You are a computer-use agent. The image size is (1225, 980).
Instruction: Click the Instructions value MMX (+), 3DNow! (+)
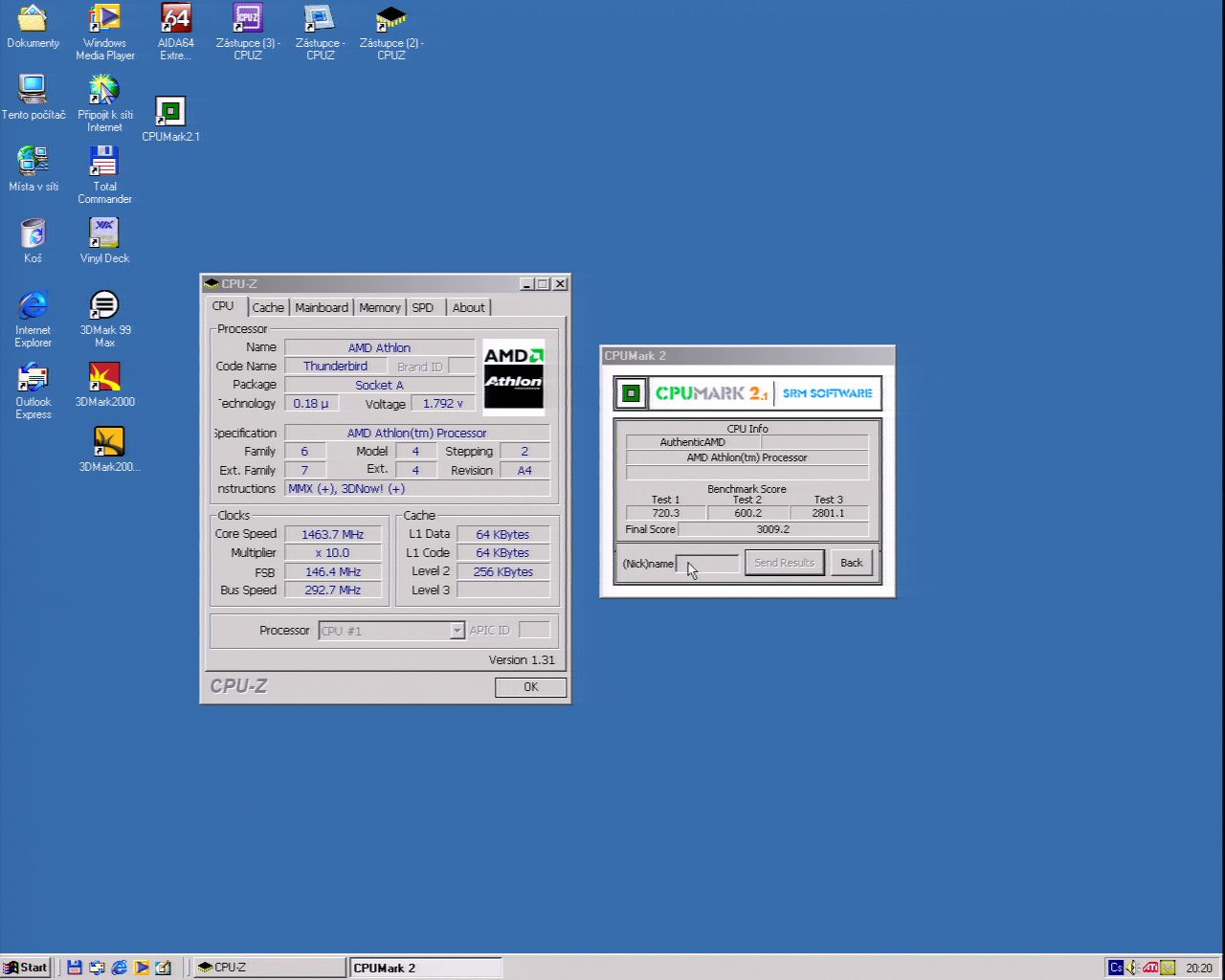click(x=417, y=489)
